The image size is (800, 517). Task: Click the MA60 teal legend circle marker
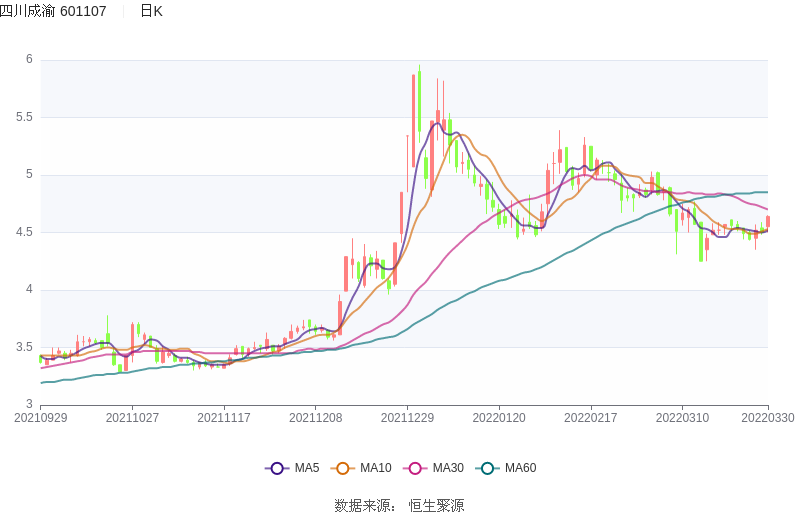click(x=487, y=468)
